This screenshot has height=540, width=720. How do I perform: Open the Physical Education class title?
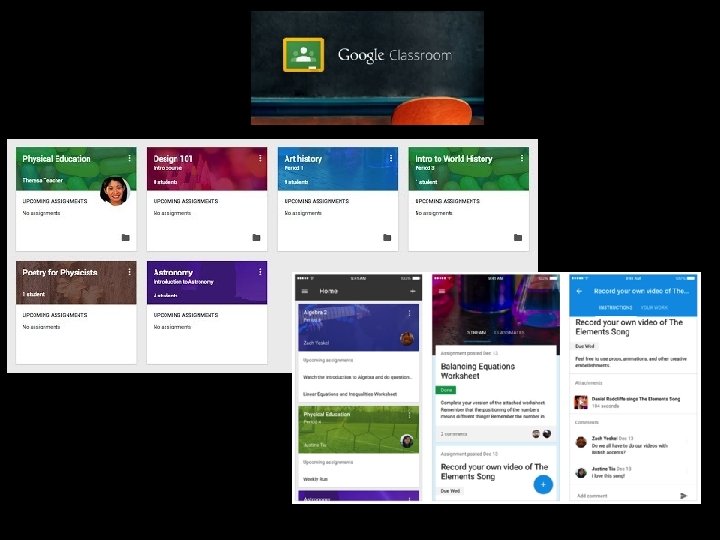[56, 159]
